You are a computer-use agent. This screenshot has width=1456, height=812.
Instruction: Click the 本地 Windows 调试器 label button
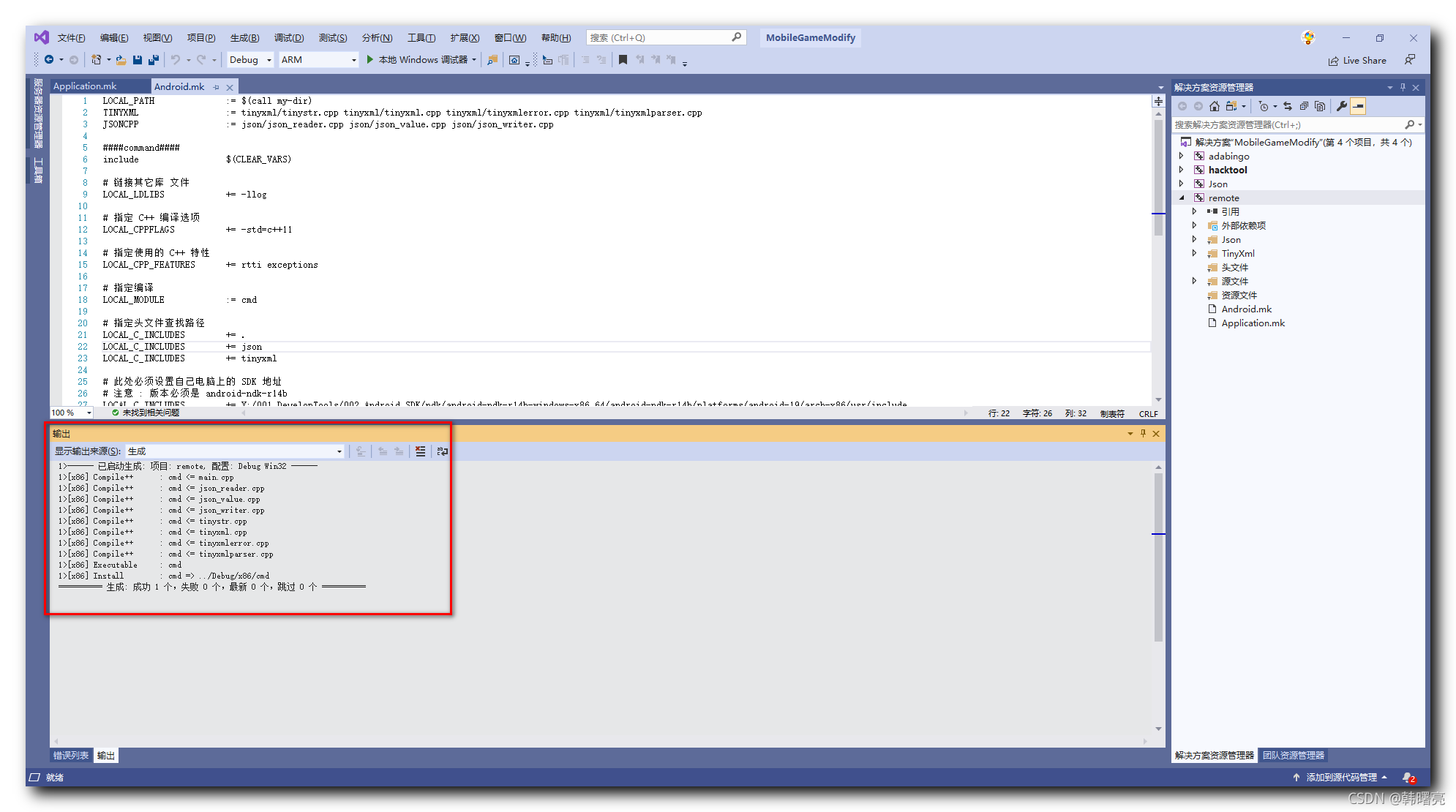point(422,60)
